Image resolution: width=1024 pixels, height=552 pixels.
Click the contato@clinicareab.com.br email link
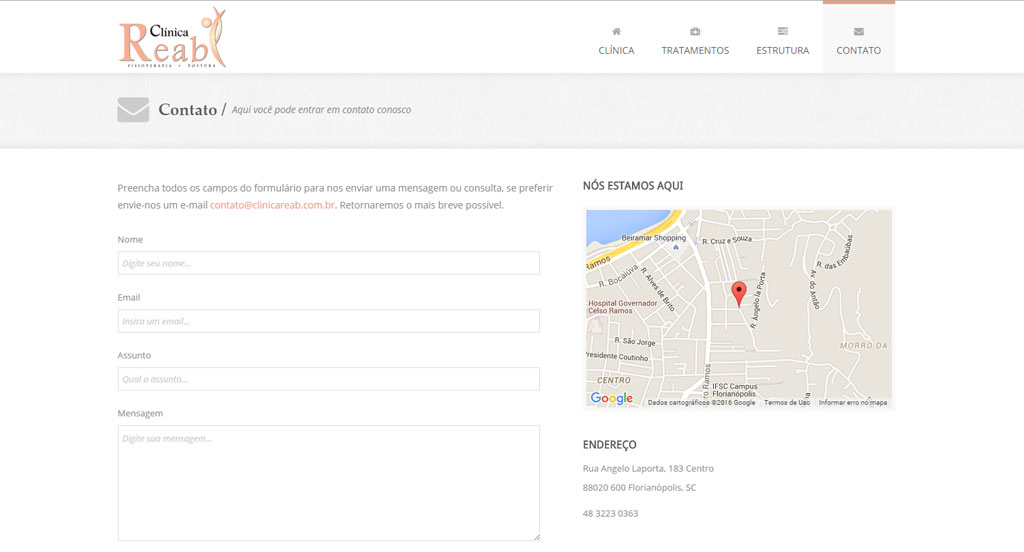coord(272,205)
